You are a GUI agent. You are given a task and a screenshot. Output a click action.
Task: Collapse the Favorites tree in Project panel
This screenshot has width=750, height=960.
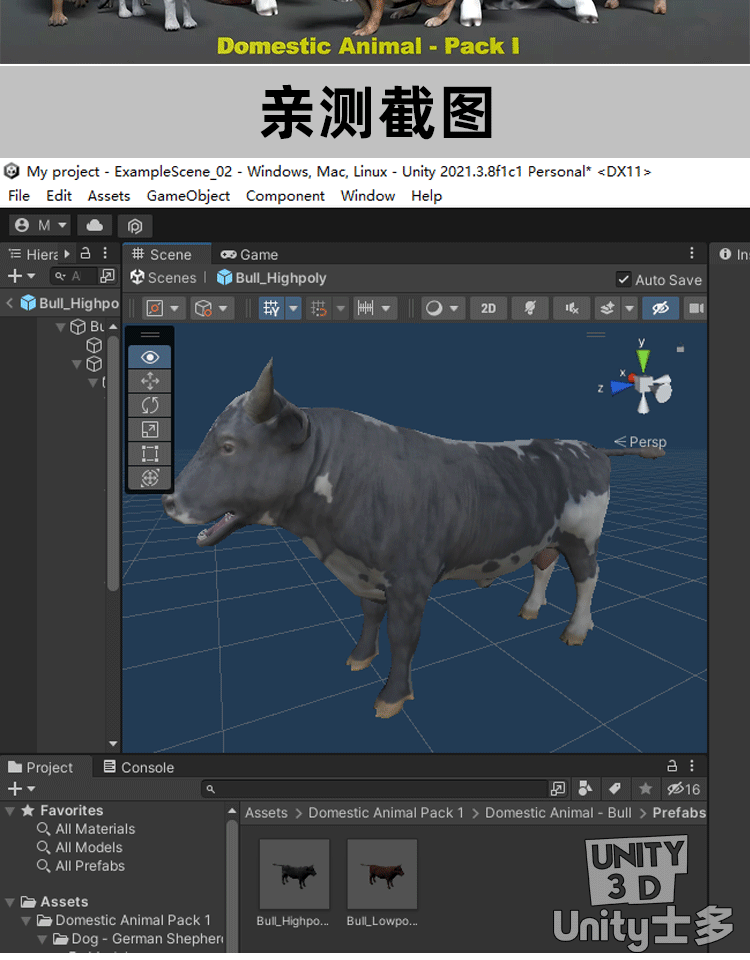(x=11, y=811)
